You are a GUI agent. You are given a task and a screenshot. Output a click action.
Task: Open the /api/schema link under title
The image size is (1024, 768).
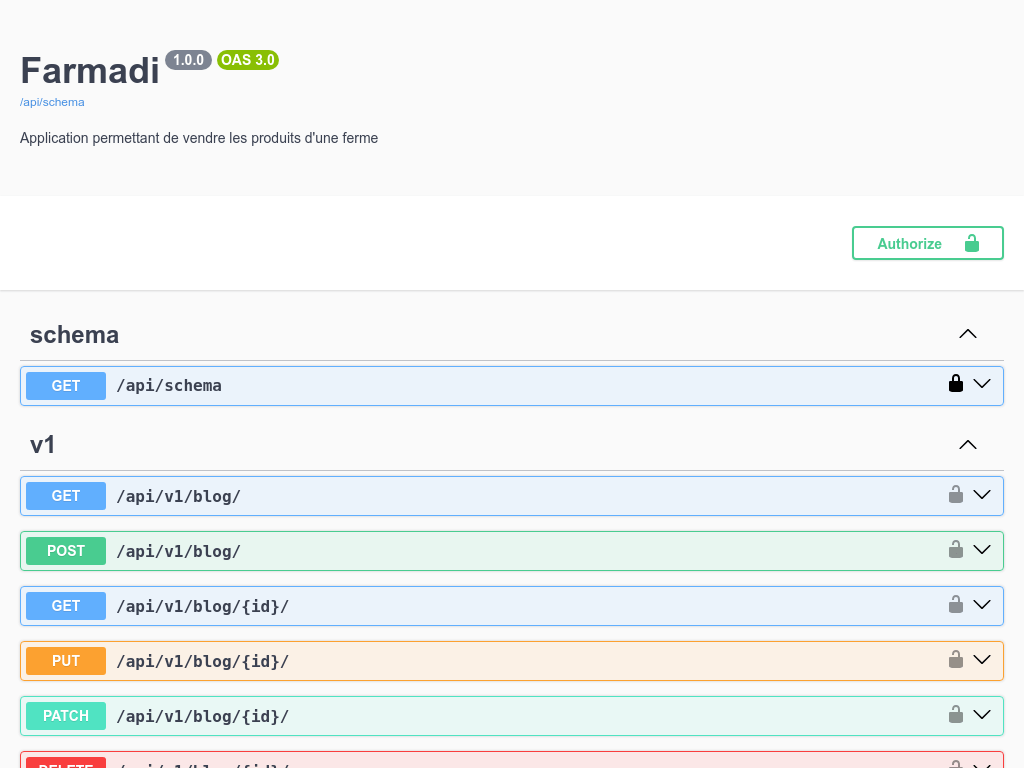click(x=52, y=102)
